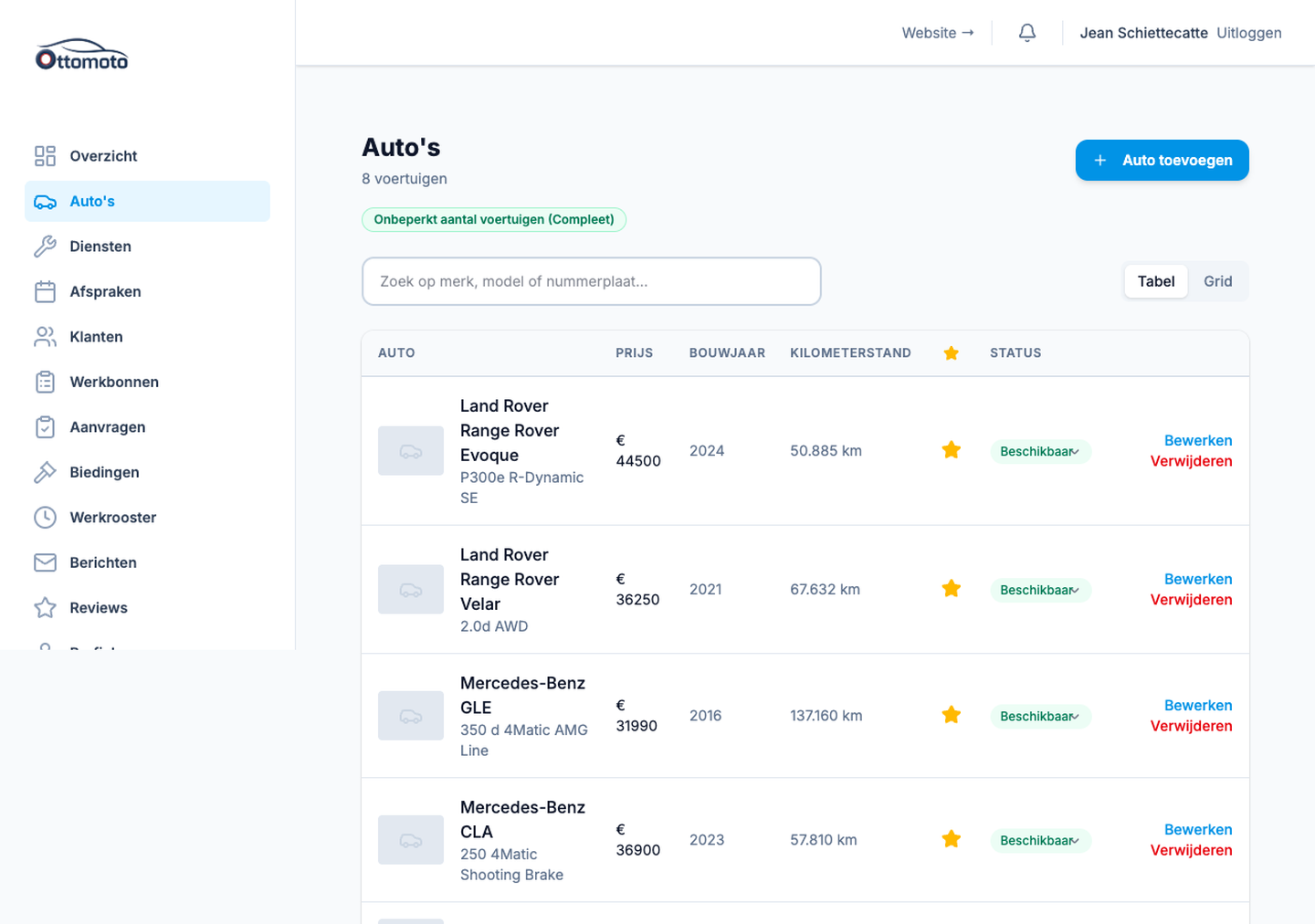
Task: Focus the merk, model of nummerplaat search field
Action: (x=592, y=281)
